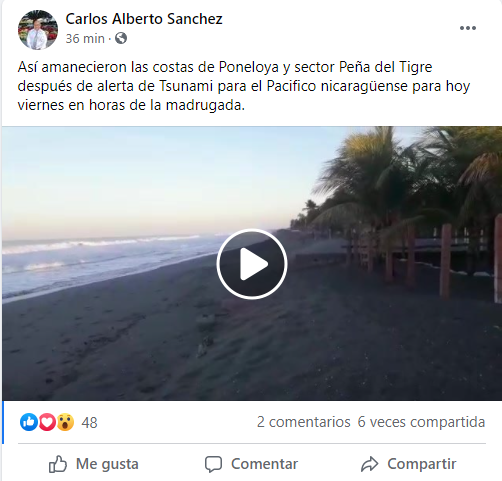The height and width of the screenshot is (481, 502).
Task: Show the 2 comentarios list
Action: [303, 422]
